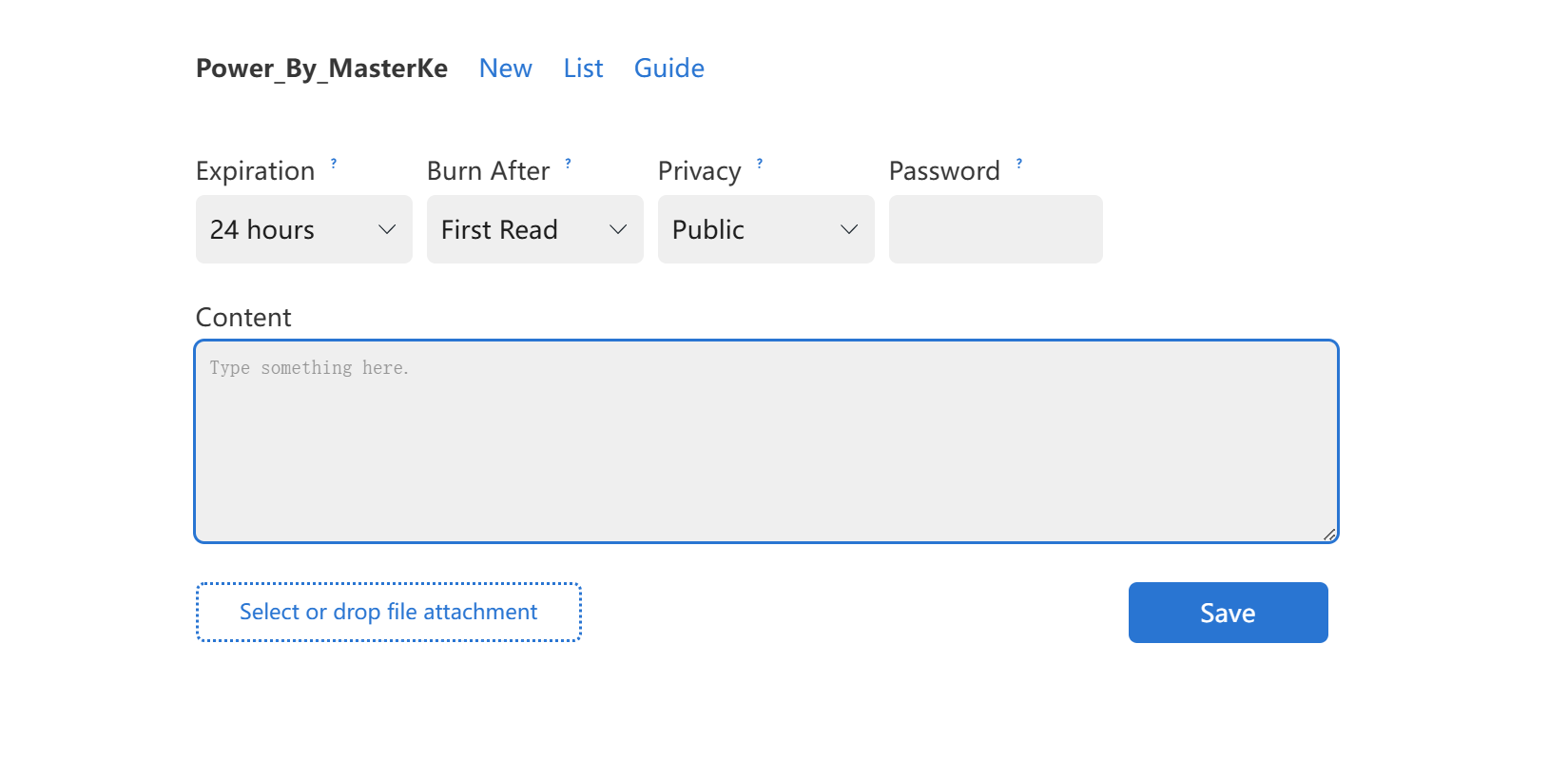1568x761 pixels.
Task: Click Select or drop file attachment
Action: 388,612
